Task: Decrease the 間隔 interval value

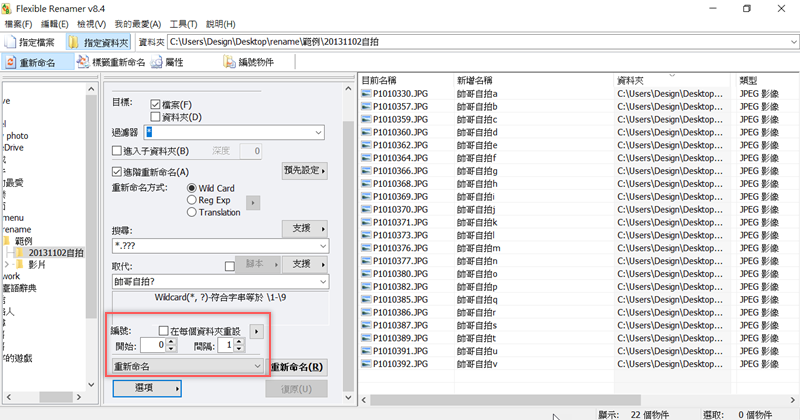Action: pos(239,349)
